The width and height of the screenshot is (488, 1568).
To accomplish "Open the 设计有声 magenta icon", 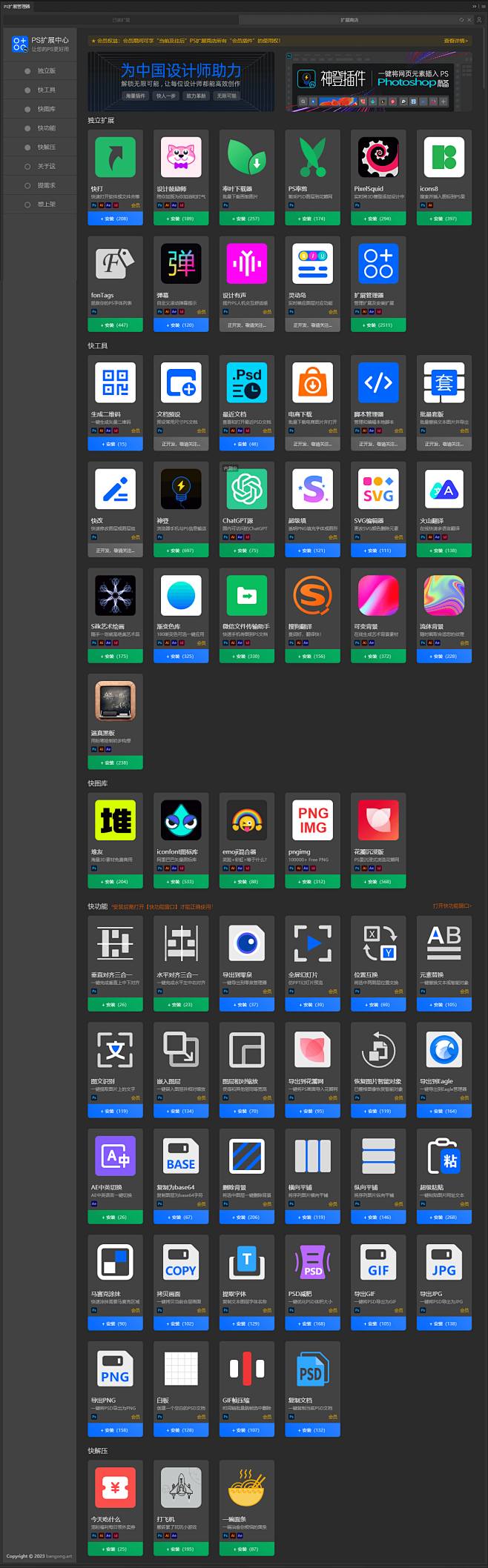I will pyautogui.click(x=247, y=264).
